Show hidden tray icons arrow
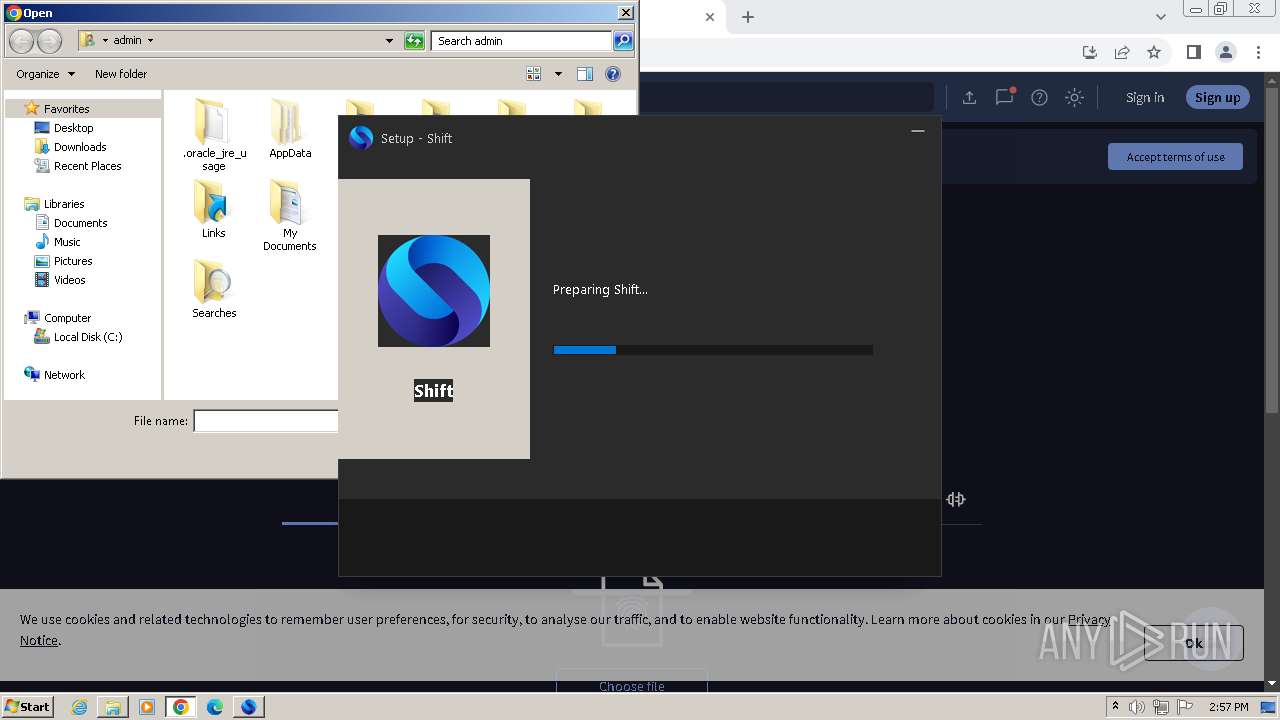Screen dimensions: 1280x720 point(1115,707)
